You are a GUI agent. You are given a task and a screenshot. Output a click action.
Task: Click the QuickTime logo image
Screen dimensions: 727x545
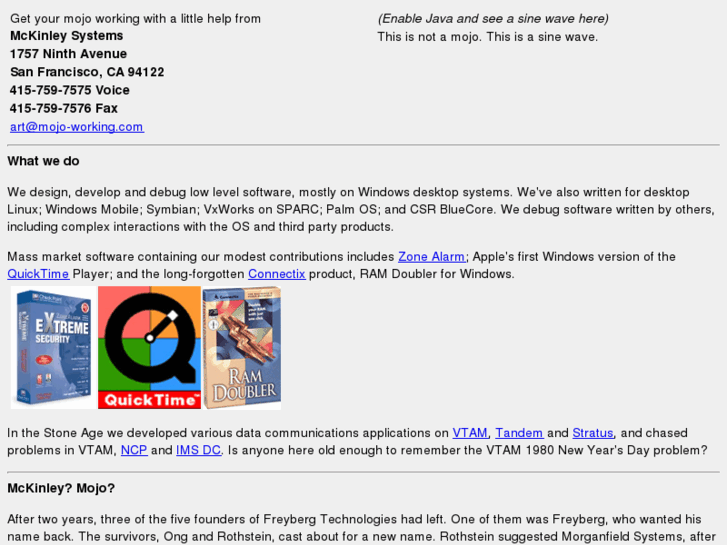click(149, 347)
